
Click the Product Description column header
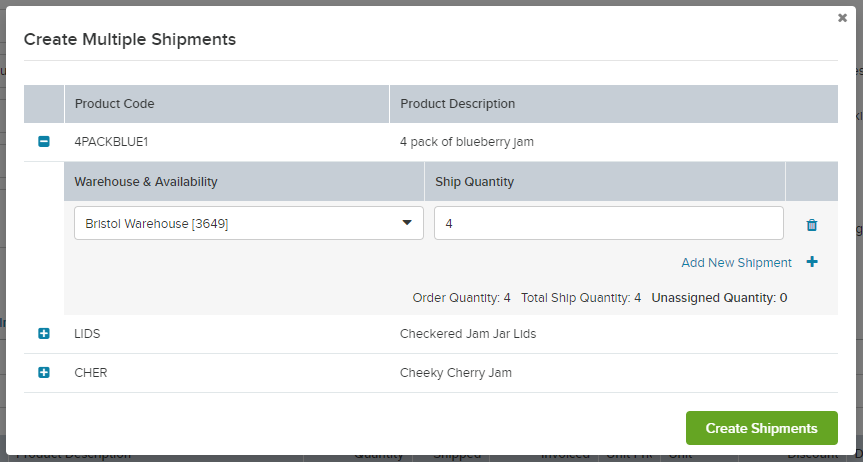(x=457, y=104)
